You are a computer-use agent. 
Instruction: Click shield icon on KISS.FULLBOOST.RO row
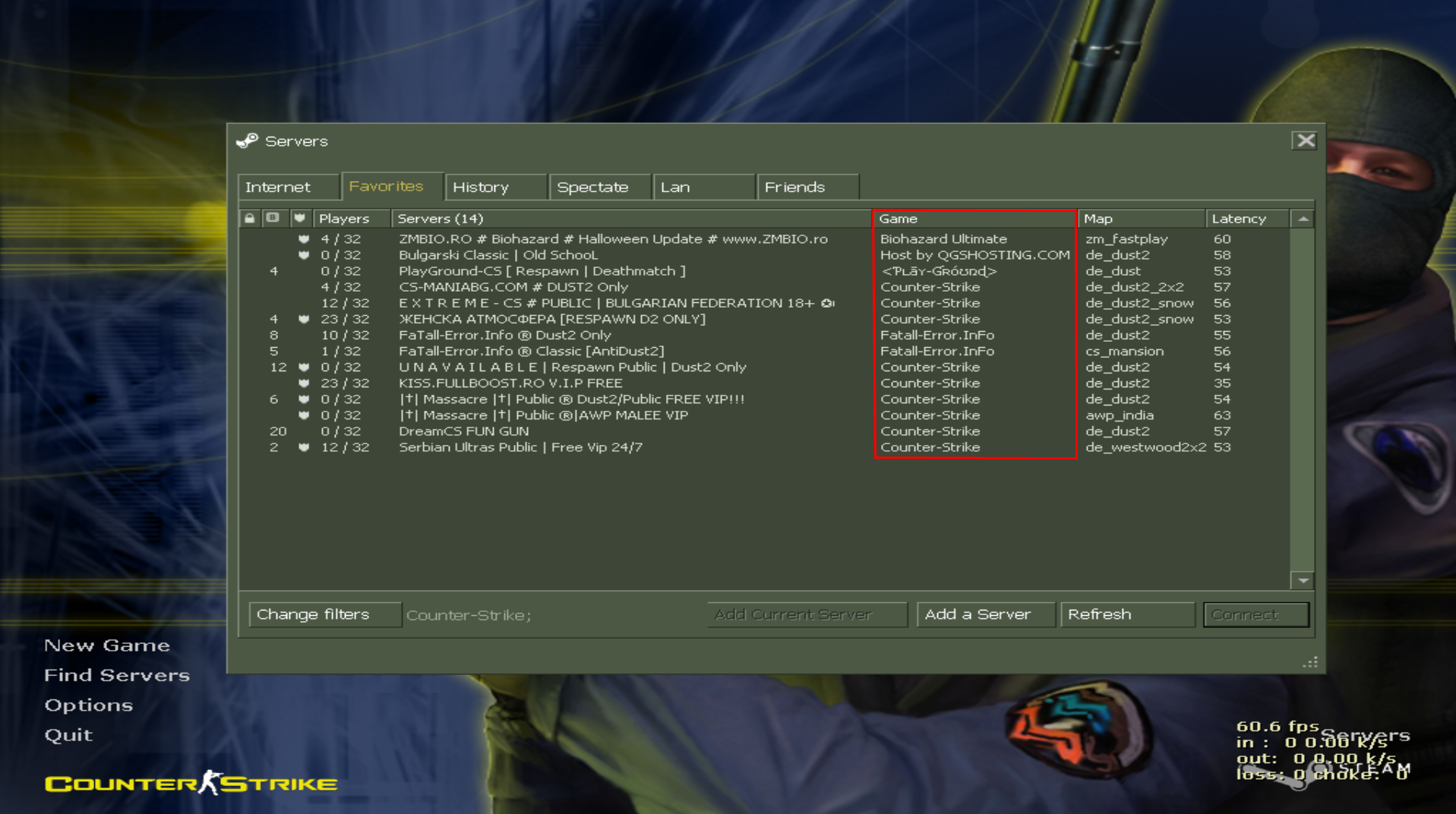pos(304,383)
